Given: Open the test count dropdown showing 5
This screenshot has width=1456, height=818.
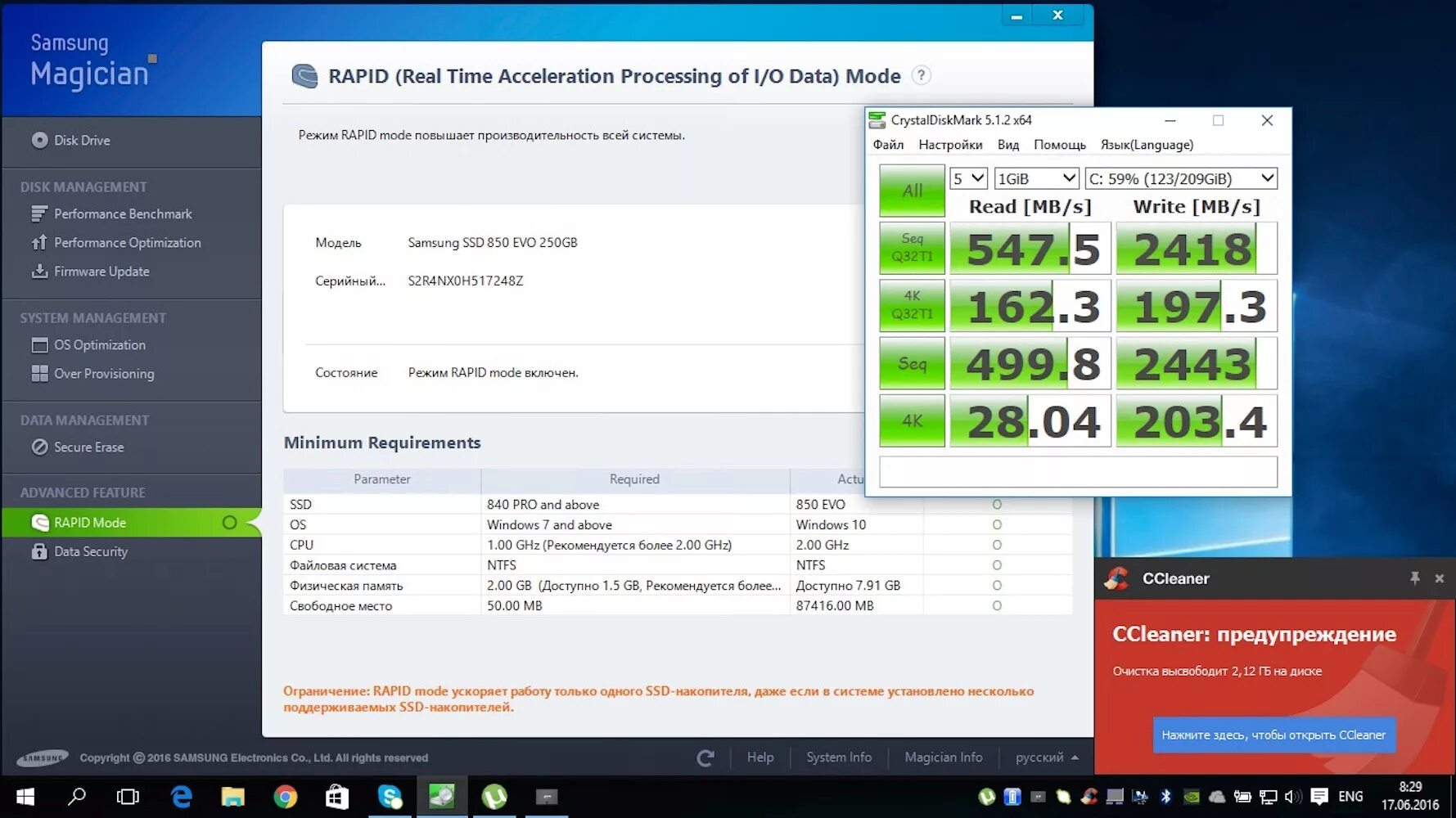Looking at the screenshot, I should click(969, 178).
